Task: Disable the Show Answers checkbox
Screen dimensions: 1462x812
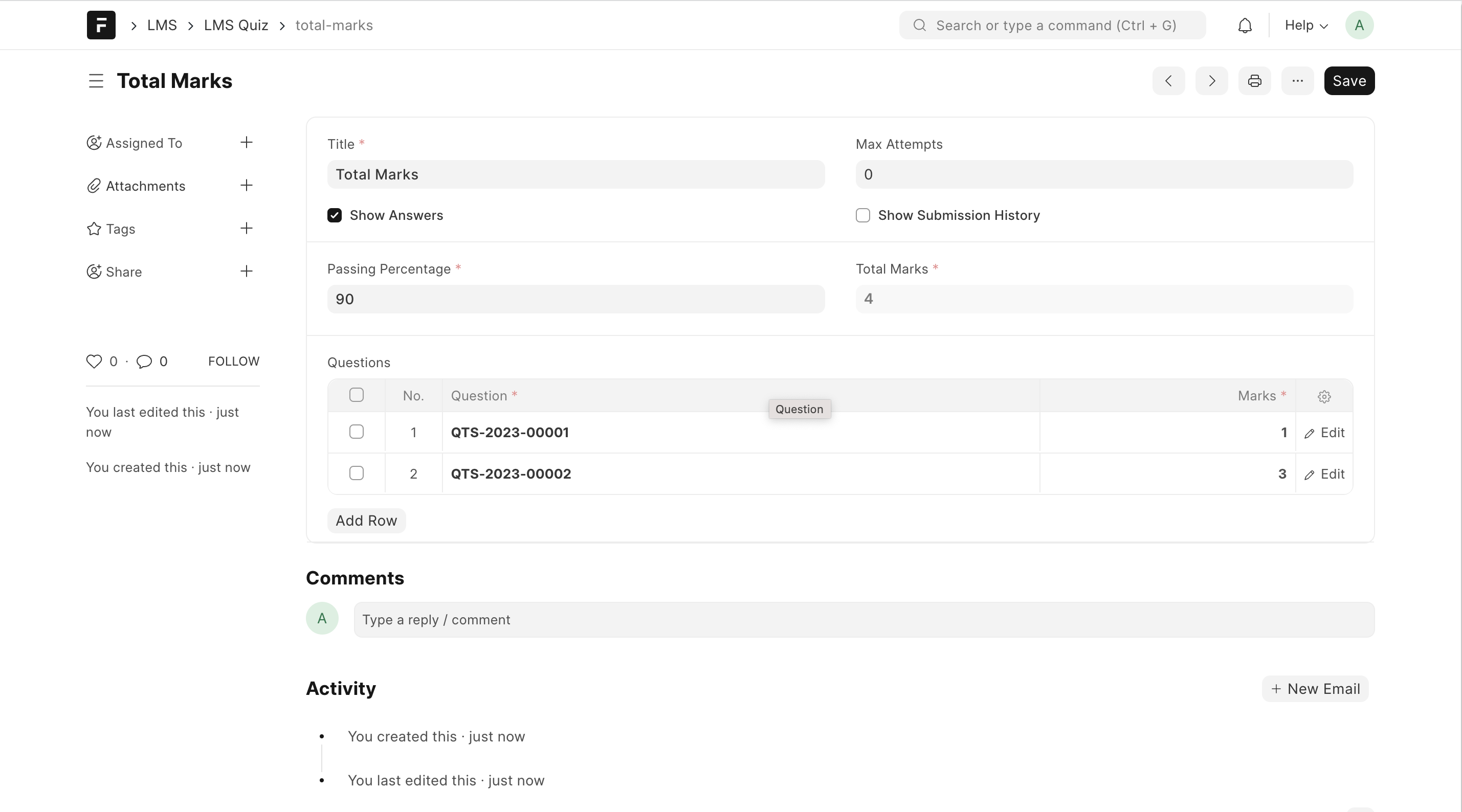Action: pyautogui.click(x=334, y=215)
